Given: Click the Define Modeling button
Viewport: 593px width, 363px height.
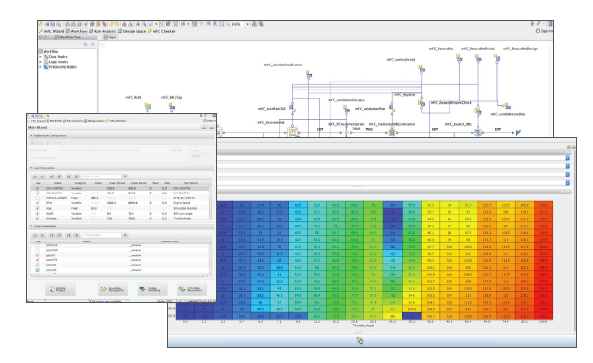Looking at the screenshot, I should pyautogui.click(x=152, y=289).
